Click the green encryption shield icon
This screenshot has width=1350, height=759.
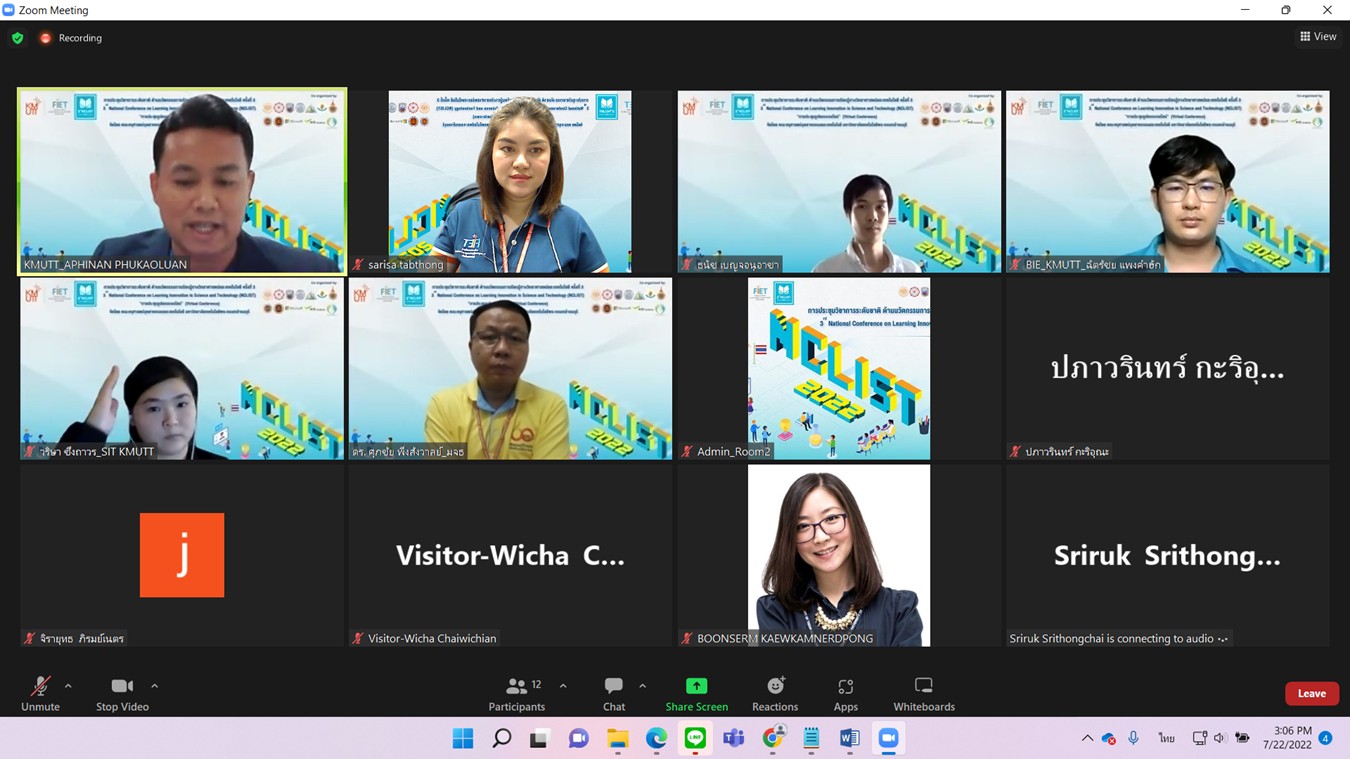pos(17,38)
